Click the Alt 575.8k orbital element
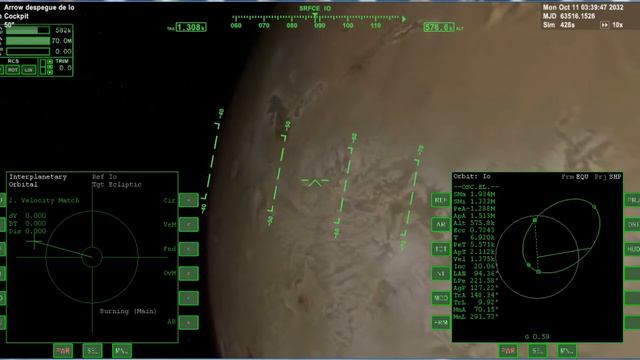This screenshot has width=640, height=360. tap(474, 223)
